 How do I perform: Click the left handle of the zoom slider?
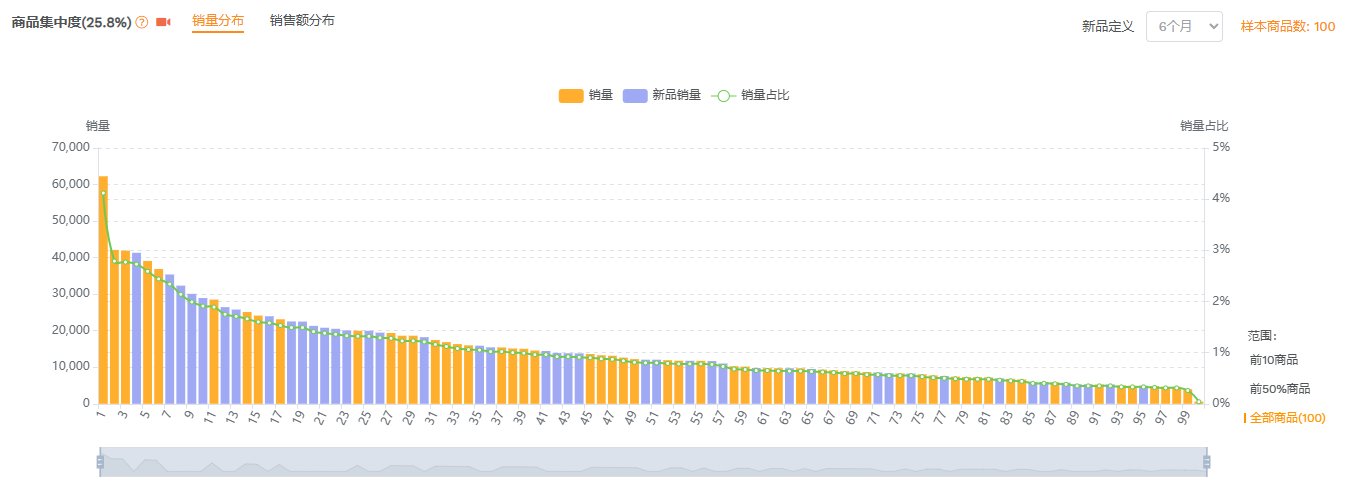pyautogui.click(x=100, y=461)
